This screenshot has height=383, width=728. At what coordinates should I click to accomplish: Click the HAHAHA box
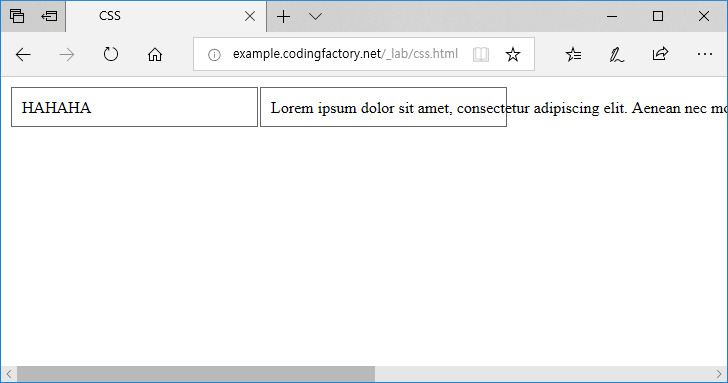(134, 107)
